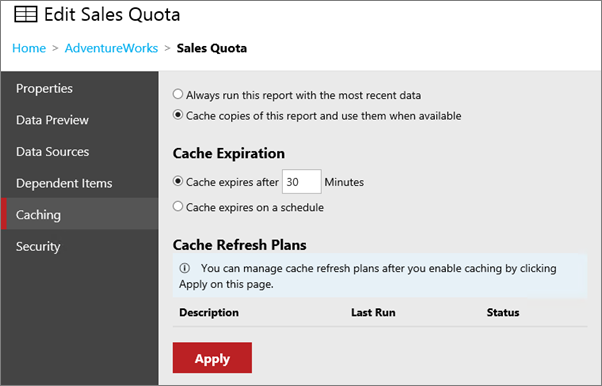Open the Properties section in sidebar

79,88
